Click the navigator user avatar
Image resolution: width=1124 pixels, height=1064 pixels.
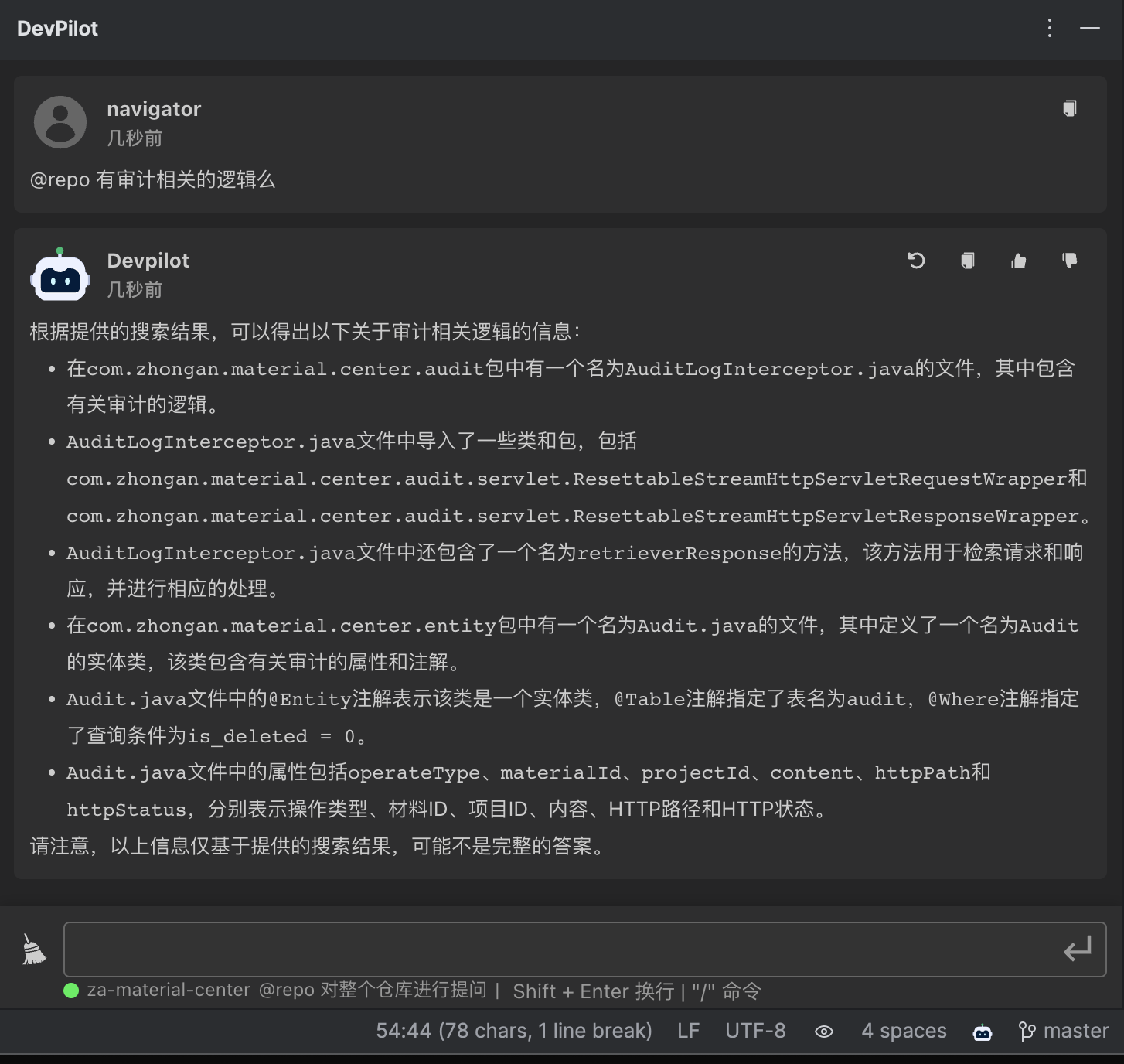60,122
